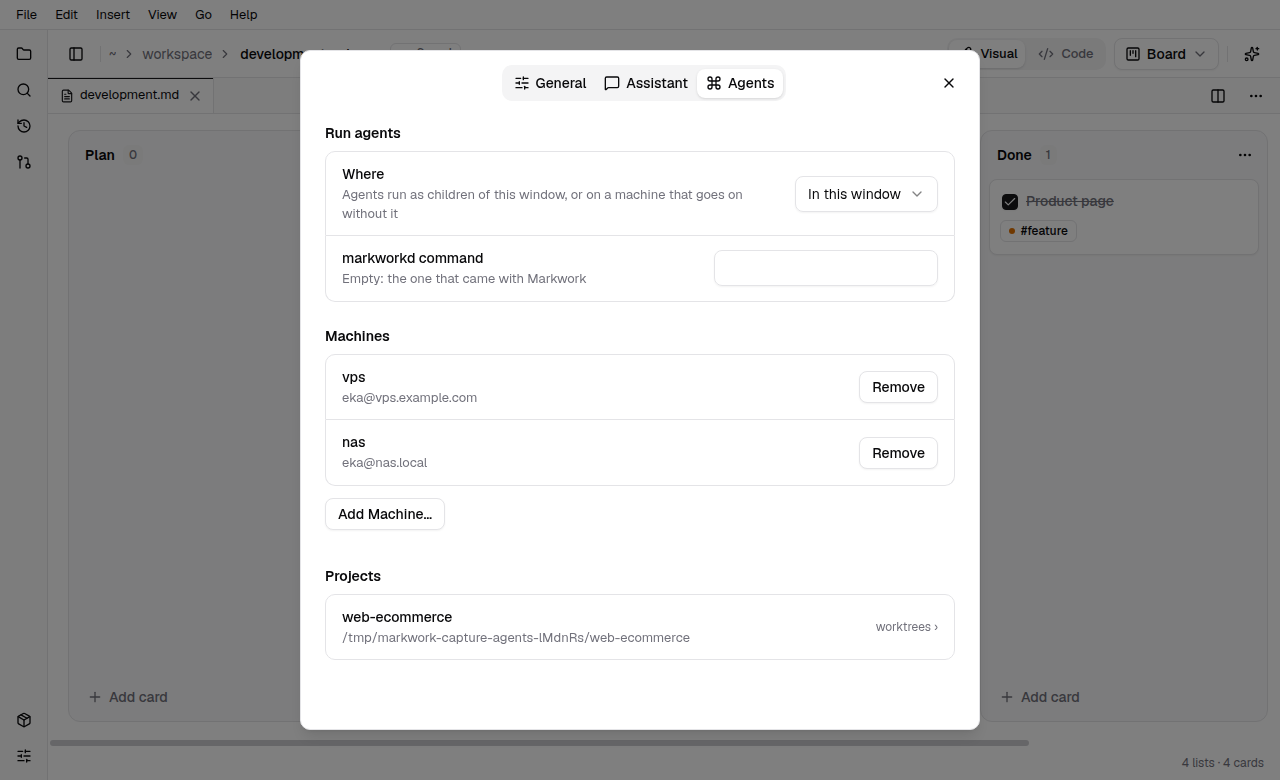Open the Insert menu

pyautogui.click(x=113, y=14)
